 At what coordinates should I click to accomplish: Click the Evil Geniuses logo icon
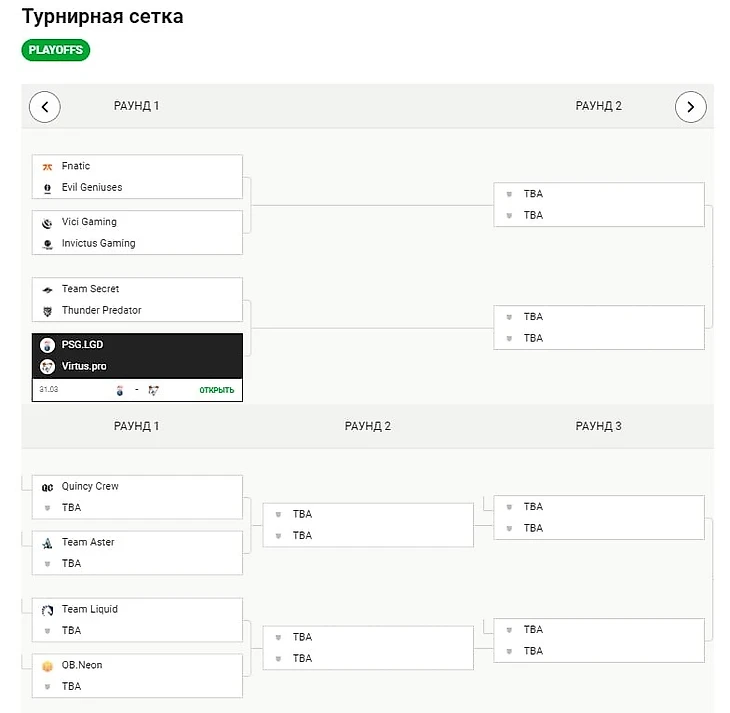[47, 188]
